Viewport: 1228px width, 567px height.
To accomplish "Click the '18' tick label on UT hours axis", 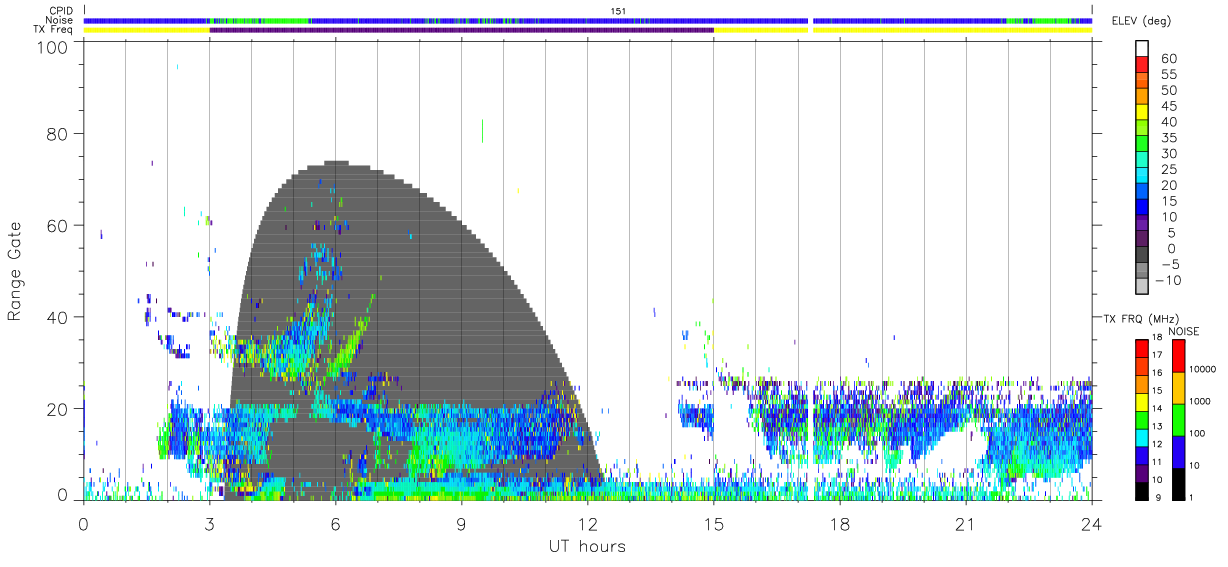I will (x=839, y=523).
